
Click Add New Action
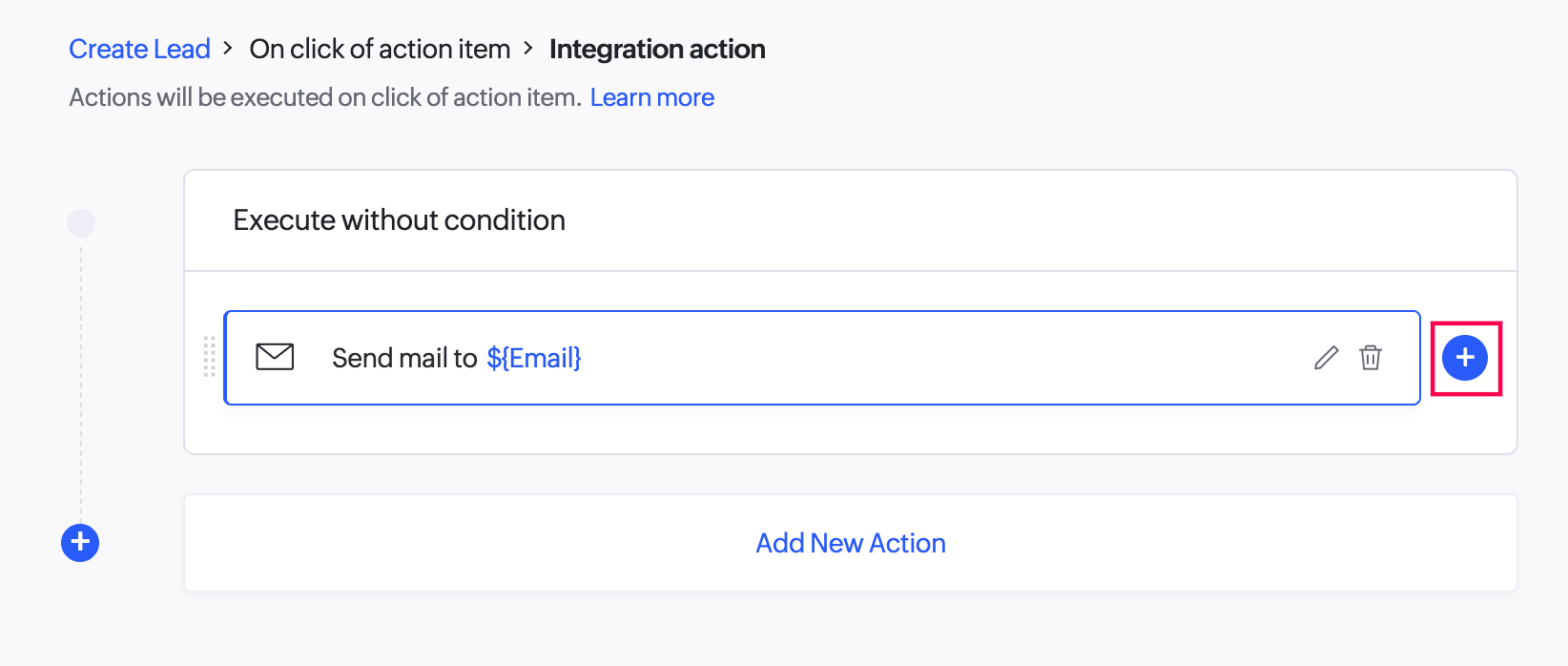click(851, 543)
